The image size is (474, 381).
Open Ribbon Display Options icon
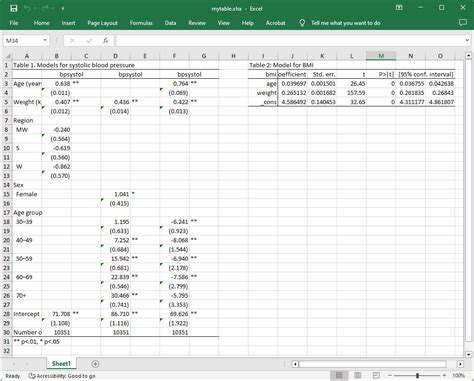[399, 8]
